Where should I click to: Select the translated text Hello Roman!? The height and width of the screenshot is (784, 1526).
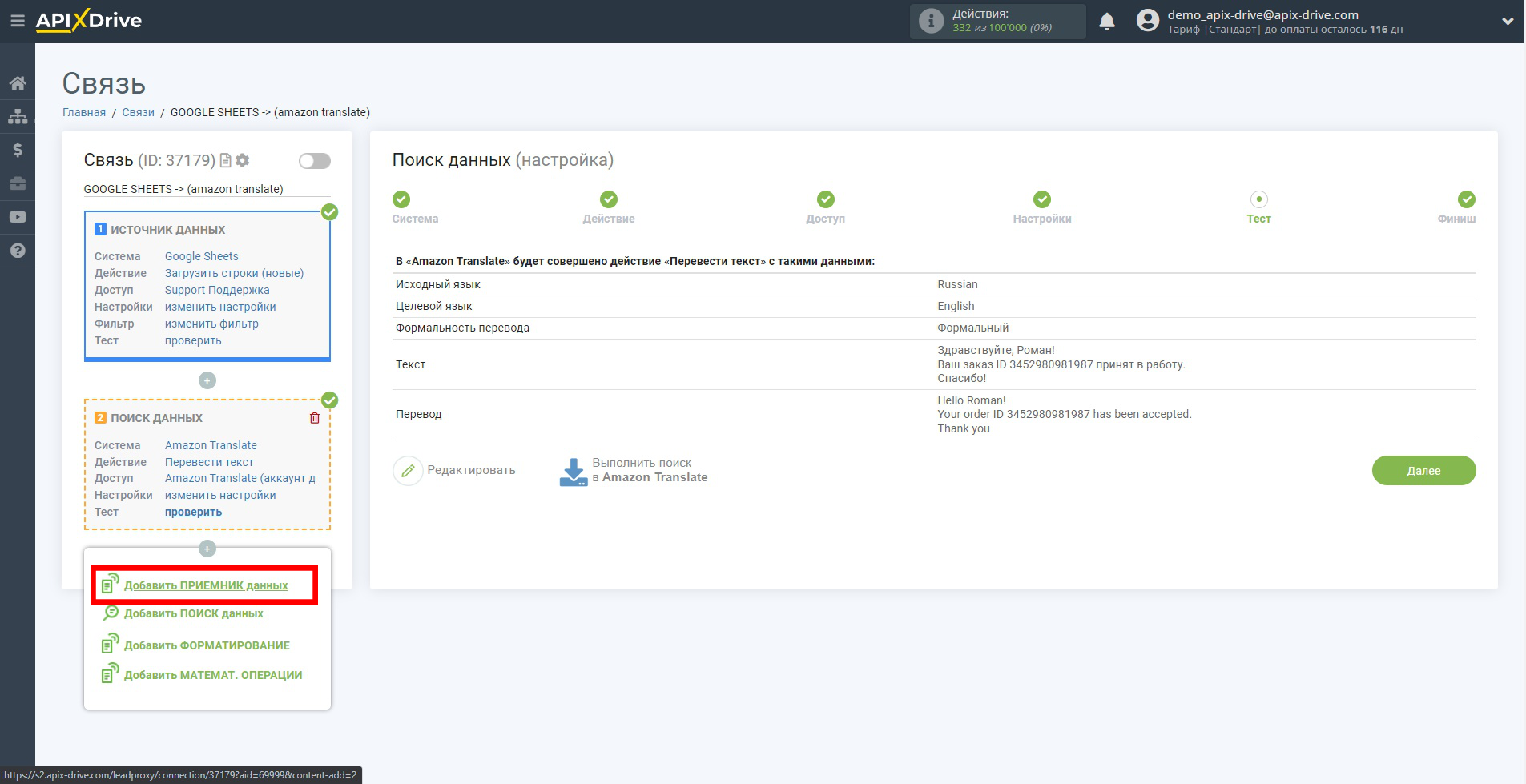pos(972,400)
